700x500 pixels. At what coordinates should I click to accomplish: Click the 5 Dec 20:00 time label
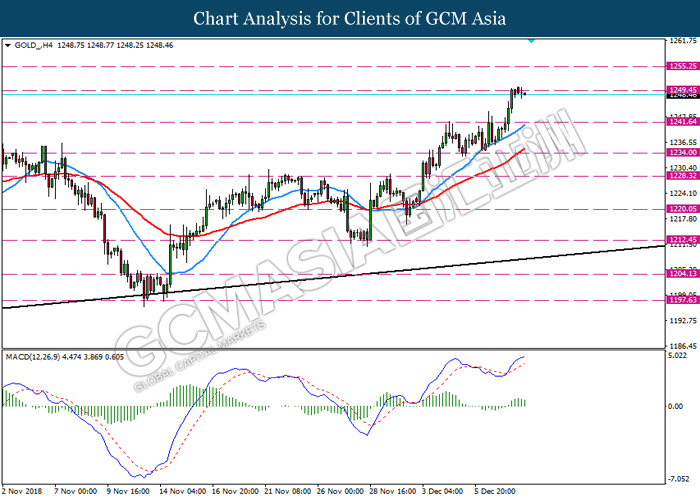(x=495, y=491)
